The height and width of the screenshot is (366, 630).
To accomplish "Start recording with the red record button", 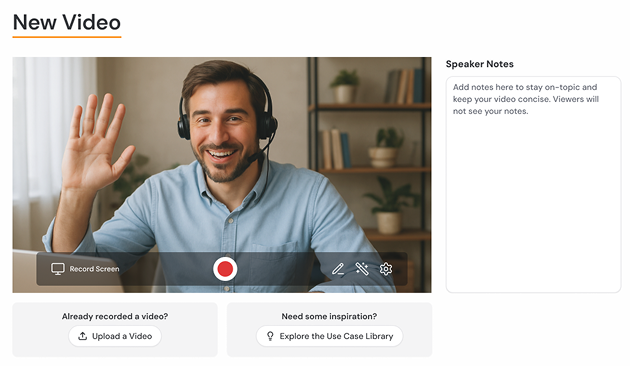I will (225, 269).
